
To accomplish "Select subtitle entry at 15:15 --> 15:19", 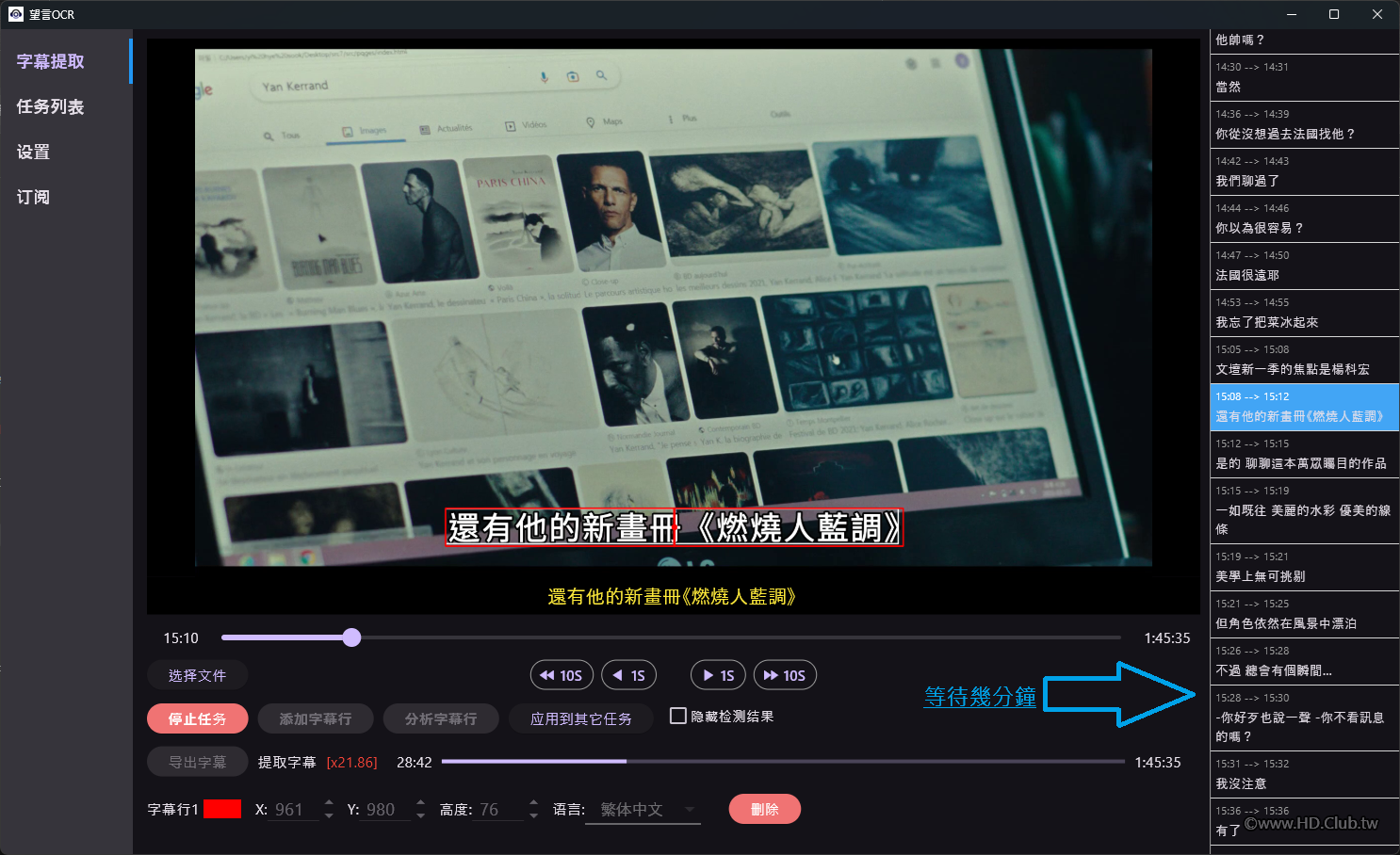I will click(1304, 510).
